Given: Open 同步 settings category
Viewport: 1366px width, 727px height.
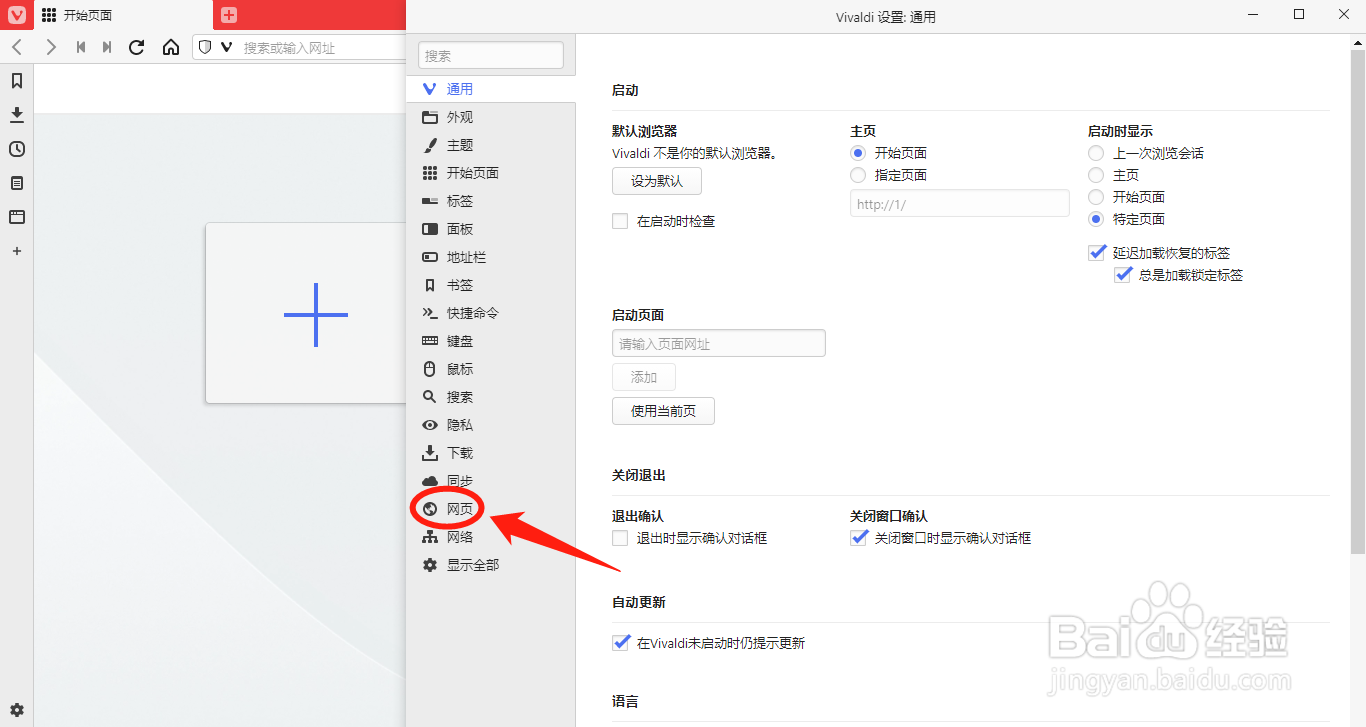Looking at the screenshot, I should click(x=491, y=481).
